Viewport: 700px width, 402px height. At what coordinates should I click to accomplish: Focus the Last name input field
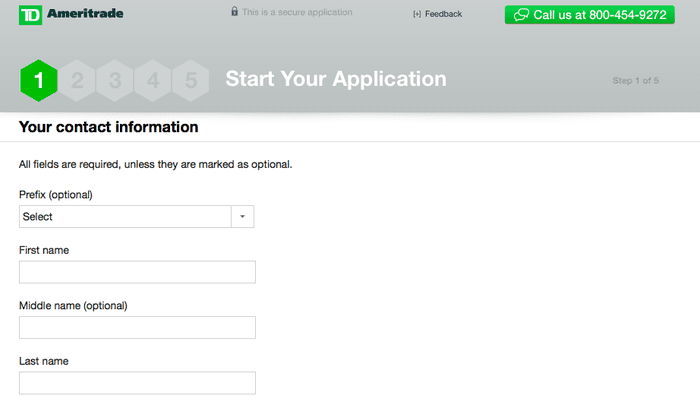pyautogui.click(x=138, y=383)
